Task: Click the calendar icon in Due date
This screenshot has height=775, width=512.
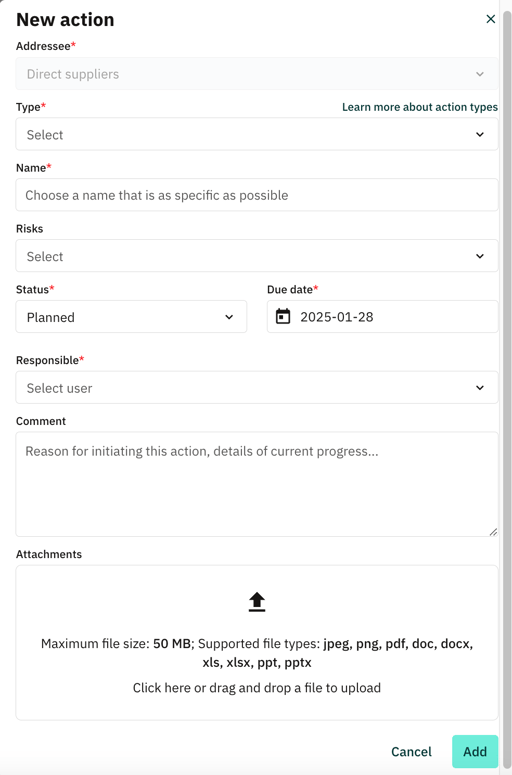Action: (283, 316)
